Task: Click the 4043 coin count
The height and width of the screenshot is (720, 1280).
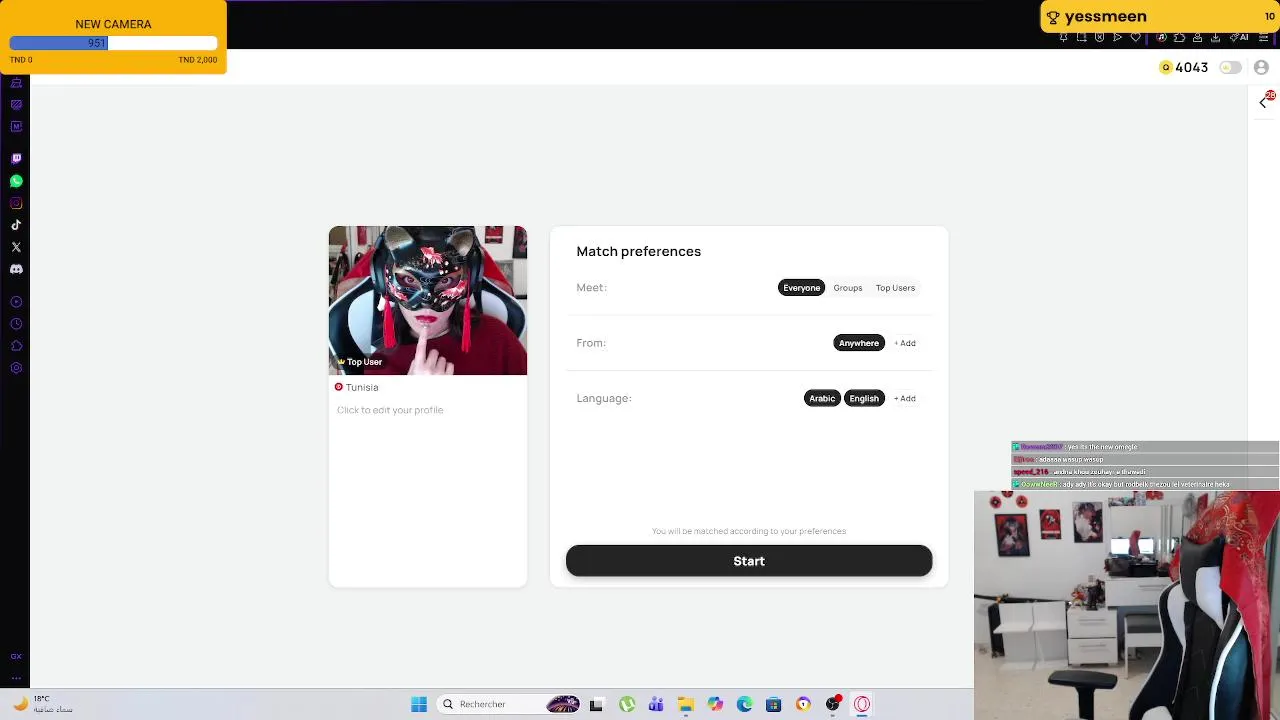Action: (1192, 67)
